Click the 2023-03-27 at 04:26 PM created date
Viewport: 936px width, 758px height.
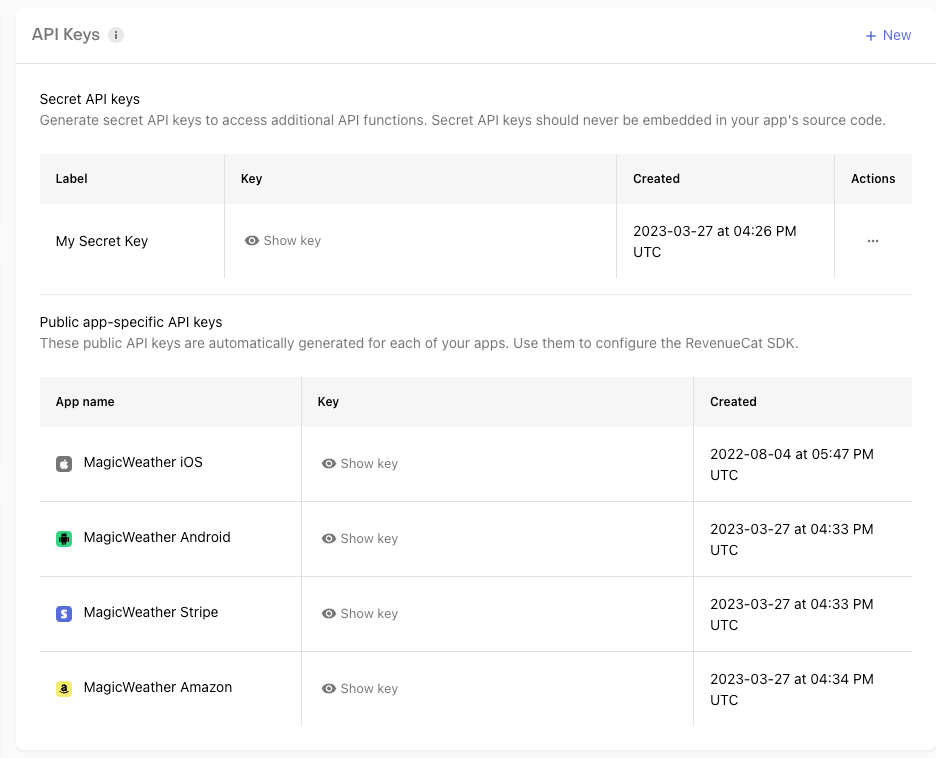tap(715, 242)
